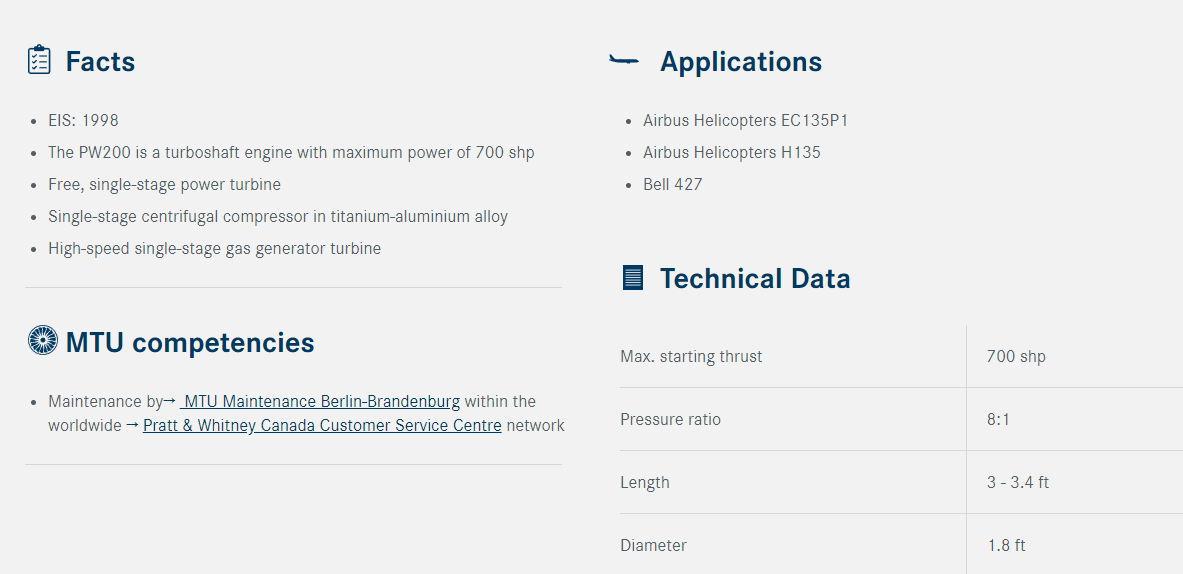
Task: Click the 'Diameter' table label
Action: (653, 545)
